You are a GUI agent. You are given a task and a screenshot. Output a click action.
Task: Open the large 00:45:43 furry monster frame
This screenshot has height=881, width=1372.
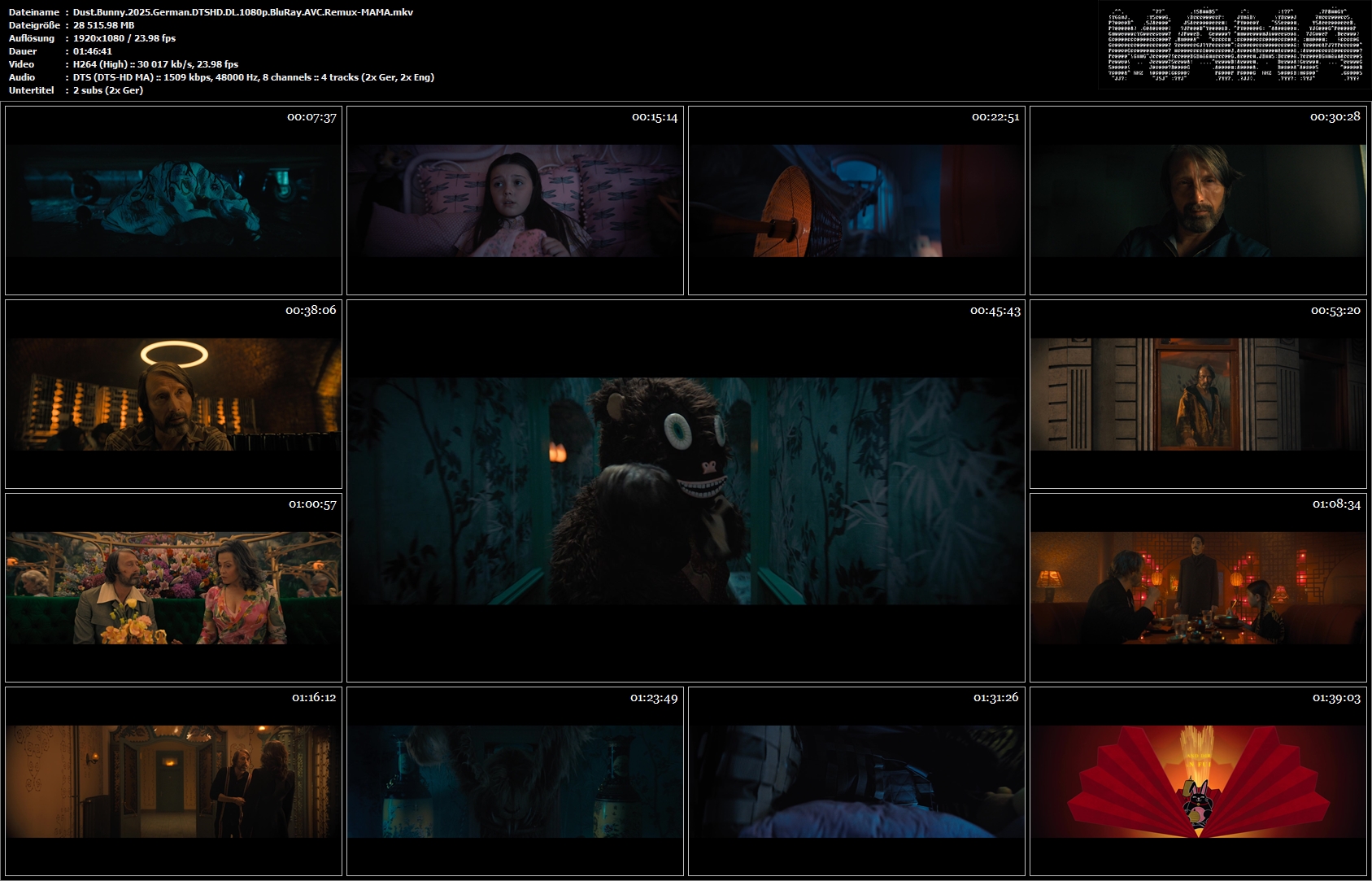686,491
